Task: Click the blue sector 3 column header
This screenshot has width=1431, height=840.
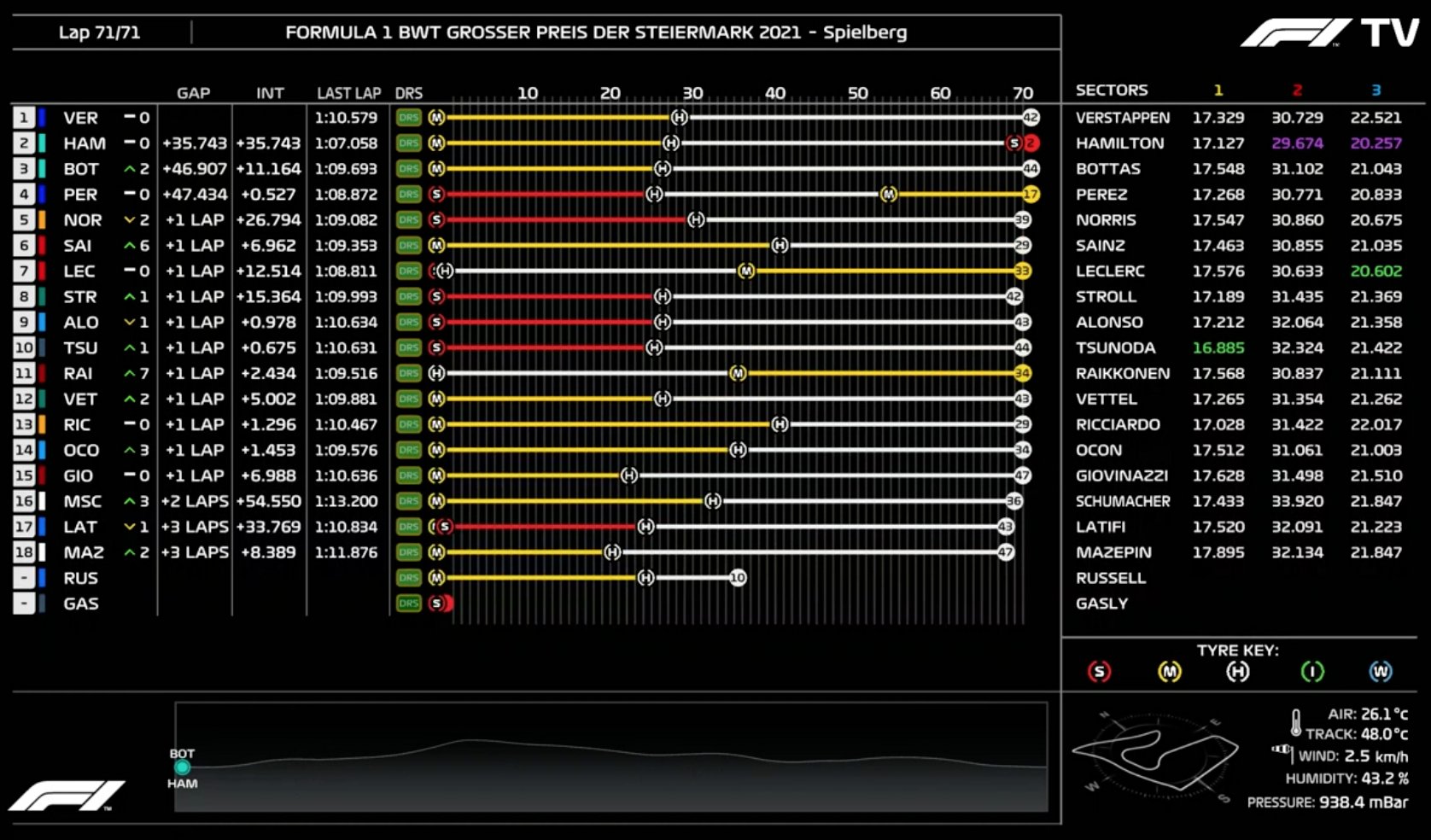Action: pos(1376,90)
